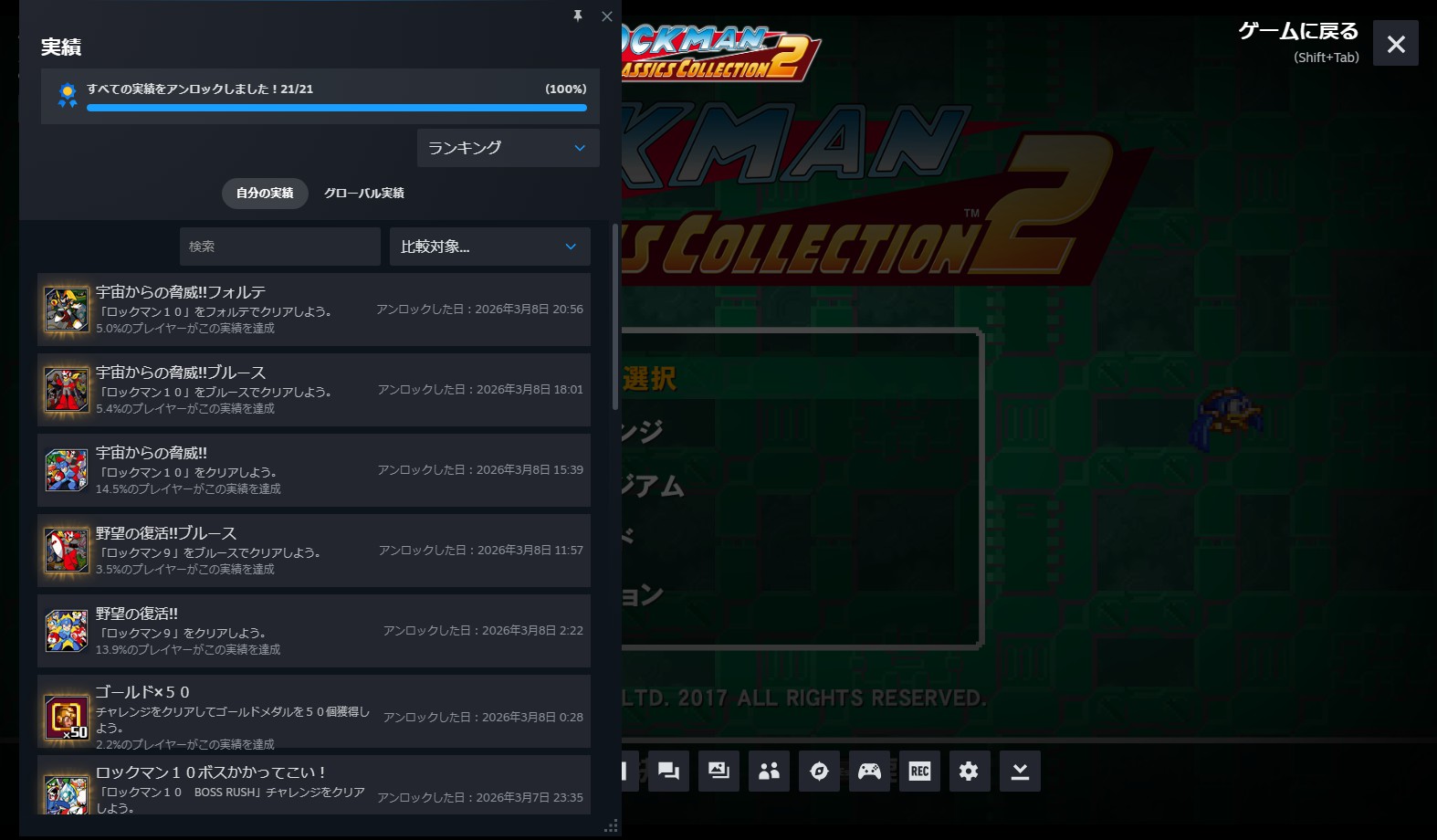Click the ロックマン１０ボスかかってこい！ thumbnail
Screen dimensions: 1437x840
pyautogui.click(x=67, y=793)
